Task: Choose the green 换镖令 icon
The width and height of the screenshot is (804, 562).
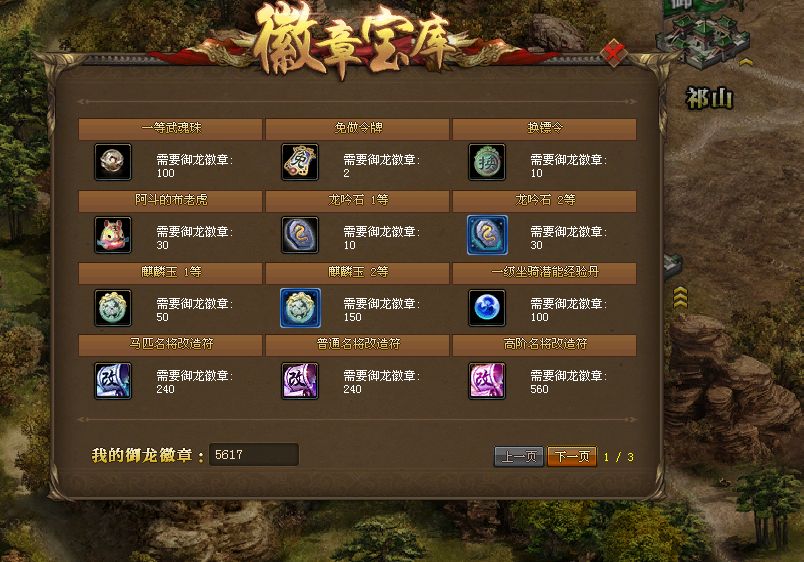Action: pos(487,162)
